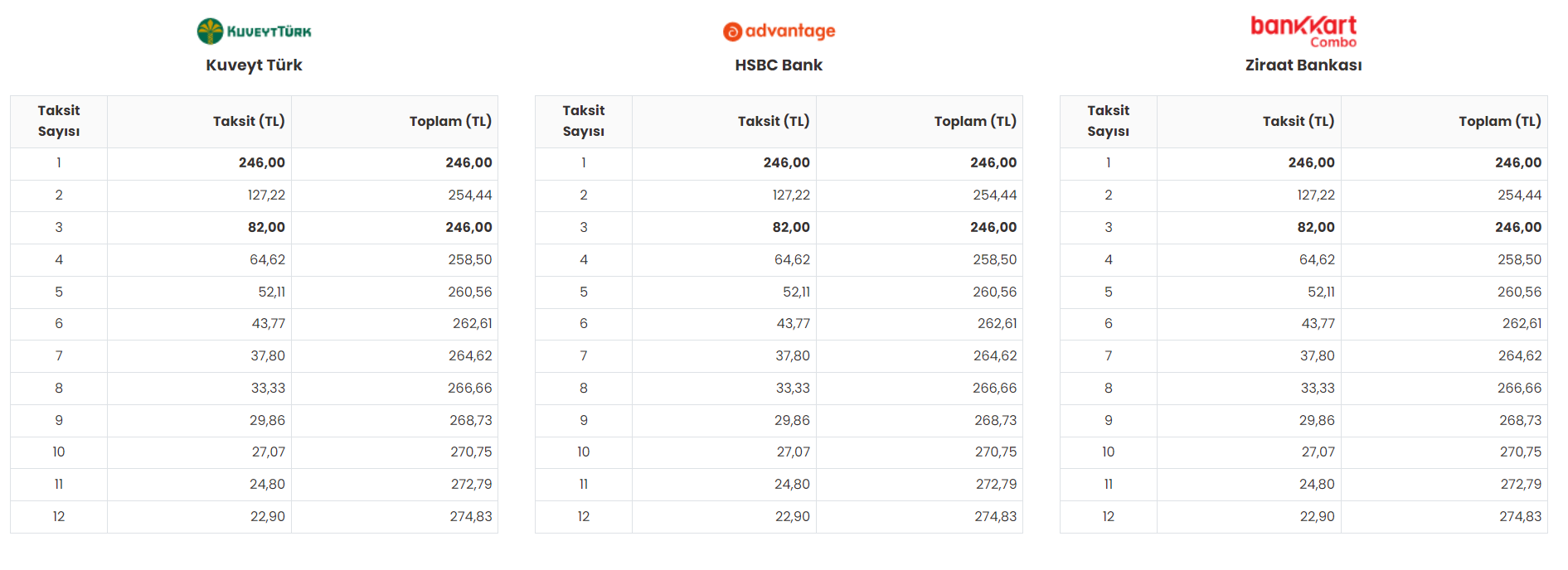
Task: Click 274,83 total in HSBC table
Action: (995, 517)
